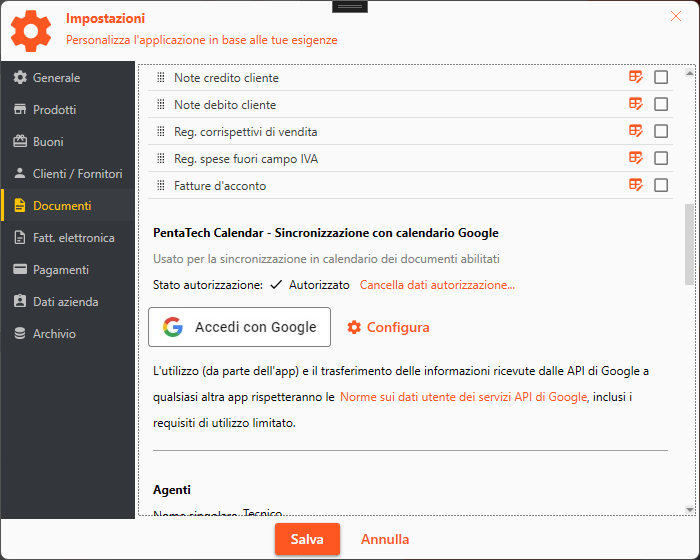Enable the Note credito cliente checkbox

(x=661, y=77)
